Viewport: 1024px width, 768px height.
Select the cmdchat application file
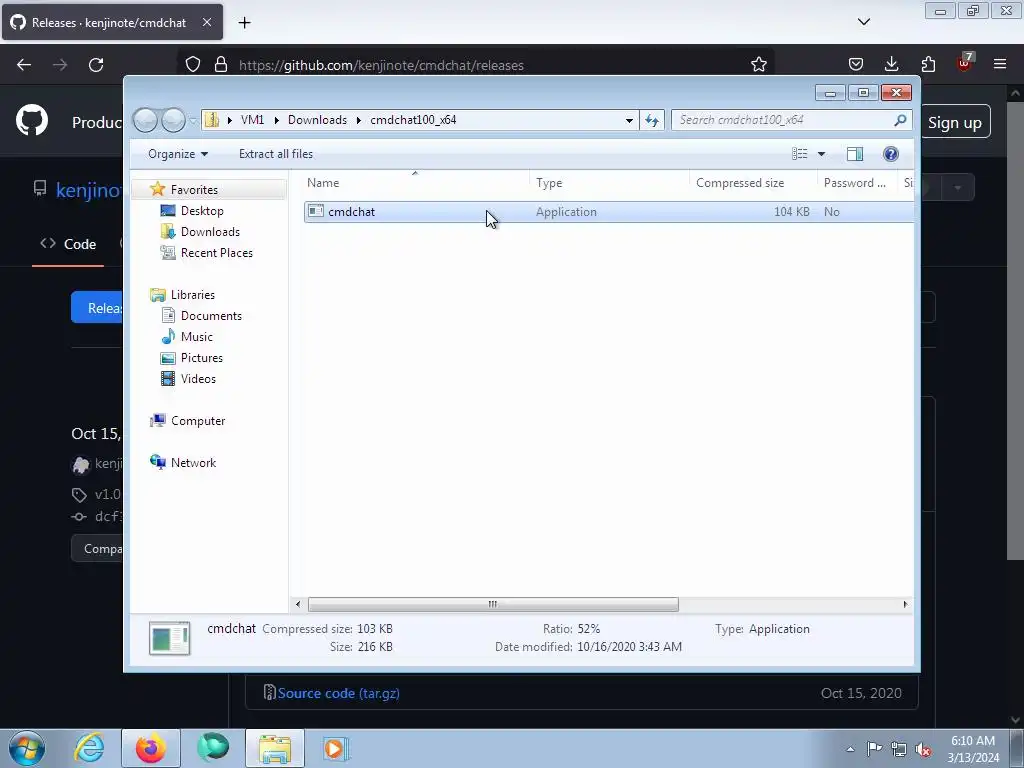click(x=609, y=212)
